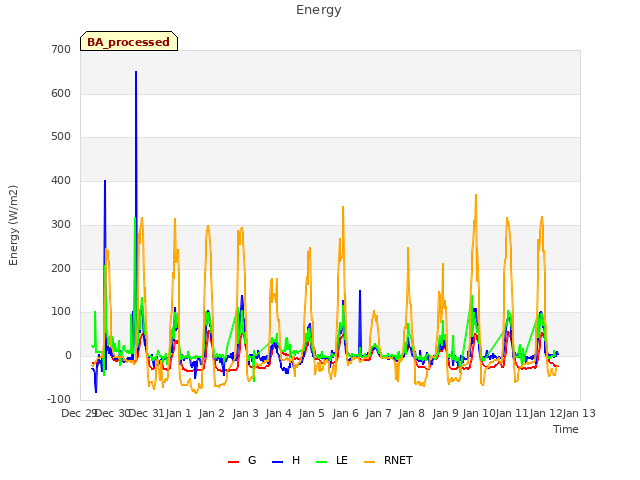
Task: Click the -100 y-axis tick label
Action: 59,399
